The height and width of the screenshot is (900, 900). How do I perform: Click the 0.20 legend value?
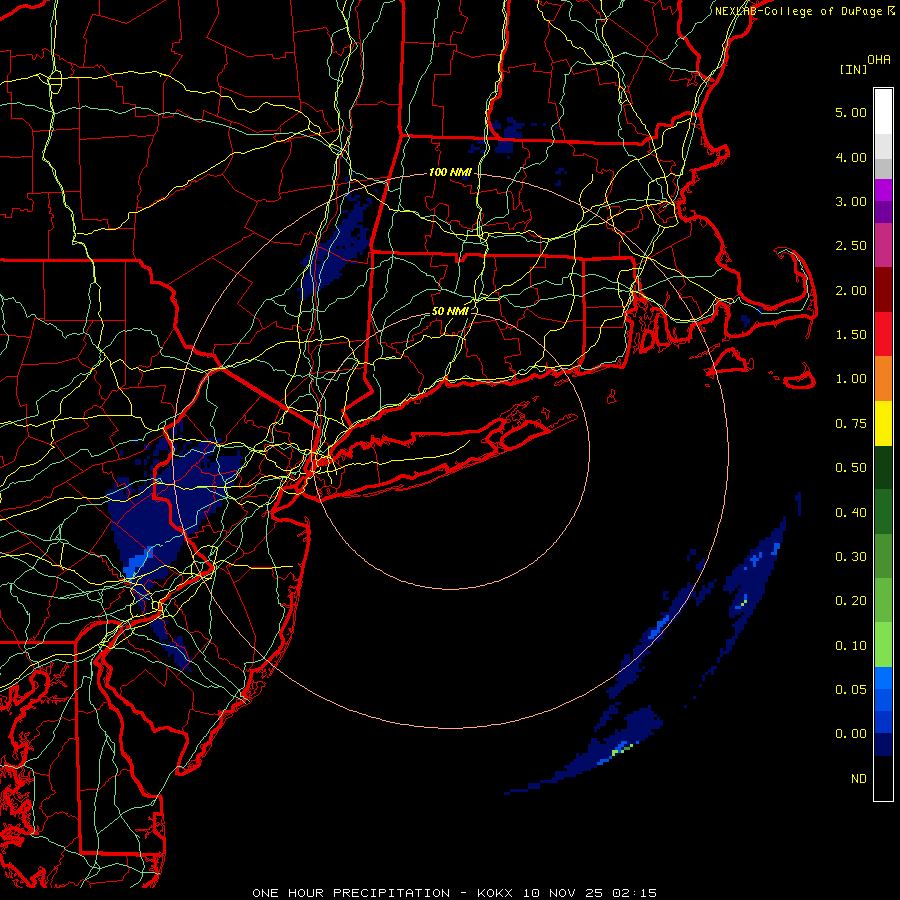[x=851, y=601]
